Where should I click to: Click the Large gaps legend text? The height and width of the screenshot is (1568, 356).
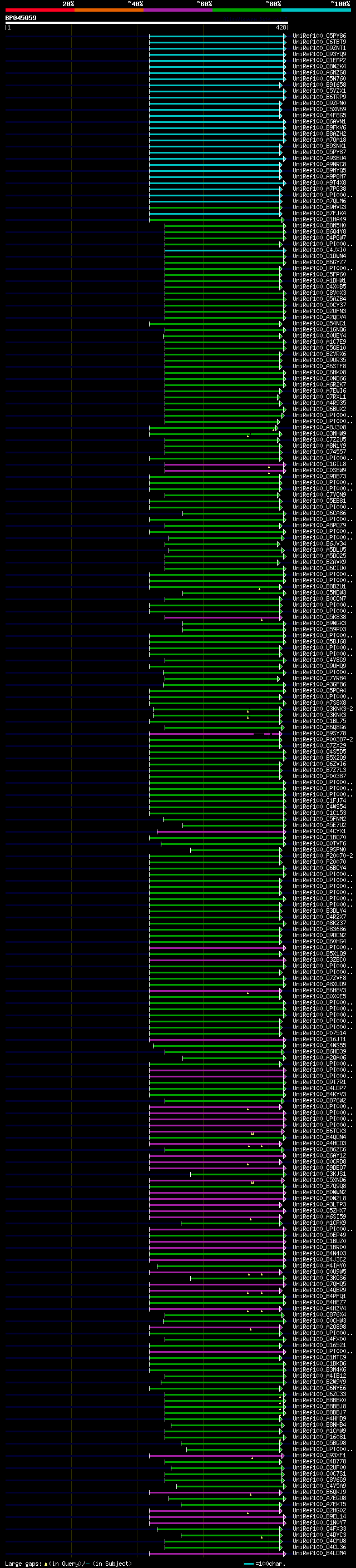pyautogui.click(x=68, y=1563)
